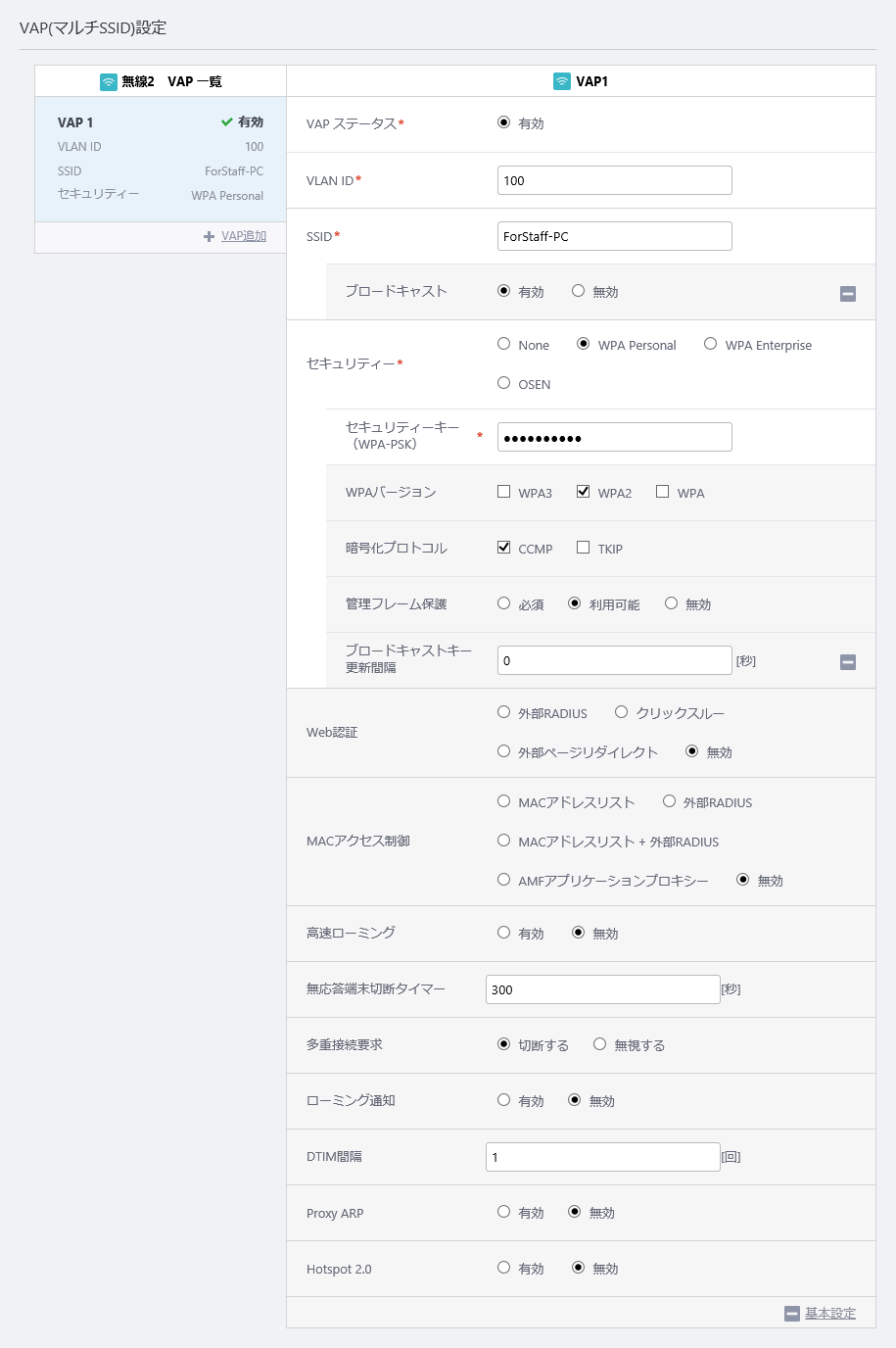The width and height of the screenshot is (896, 1348).
Task: Collapse the ブロードキャストキー更新間隔 minus icon
Action: (848, 662)
